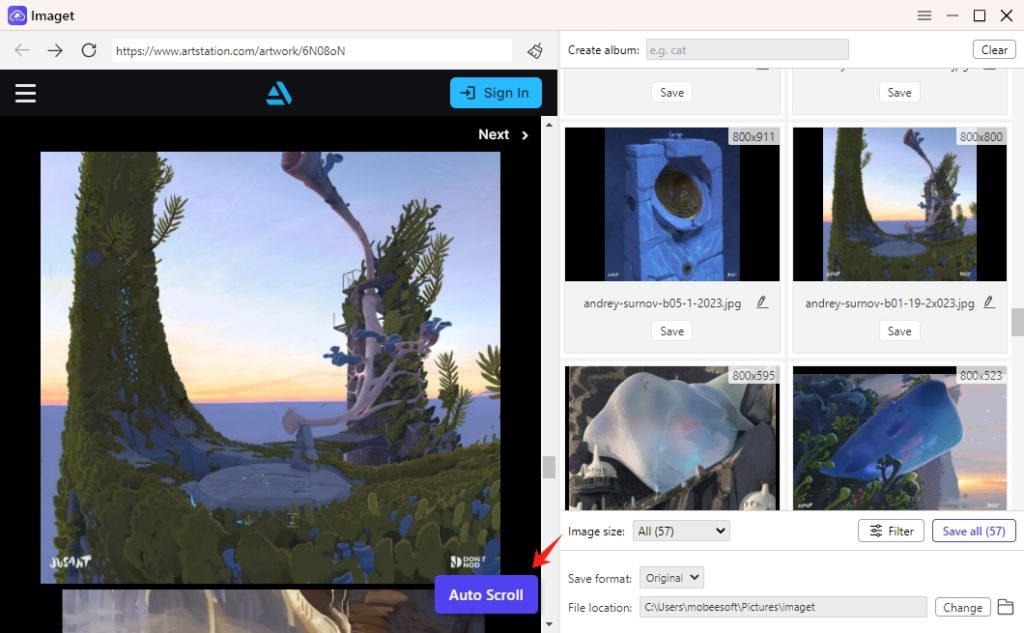
Task: Open the Imaget app menu via hamburger icon
Action: (x=924, y=15)
